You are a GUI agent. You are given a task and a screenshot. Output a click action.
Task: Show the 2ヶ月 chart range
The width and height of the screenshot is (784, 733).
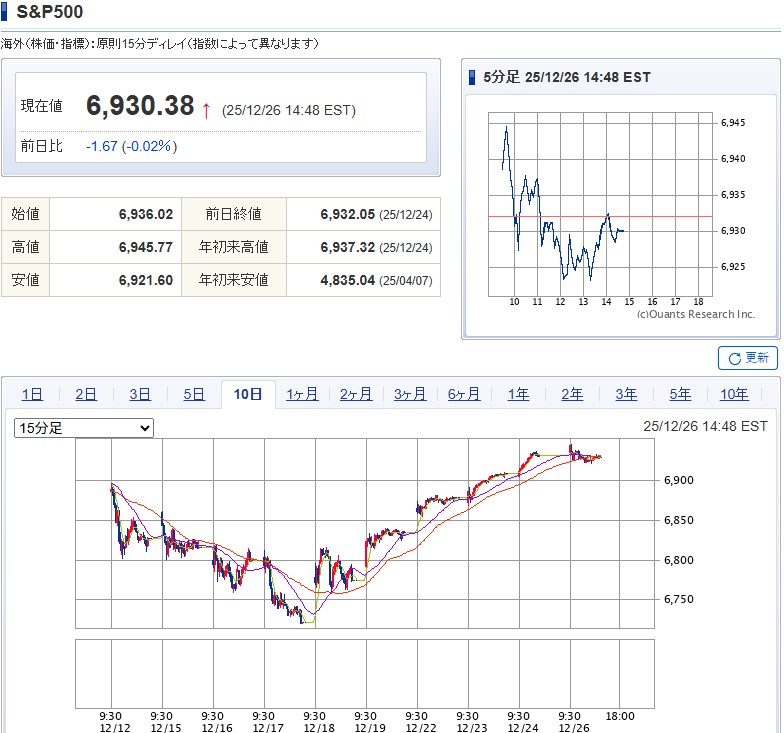[x=356, y=394]
